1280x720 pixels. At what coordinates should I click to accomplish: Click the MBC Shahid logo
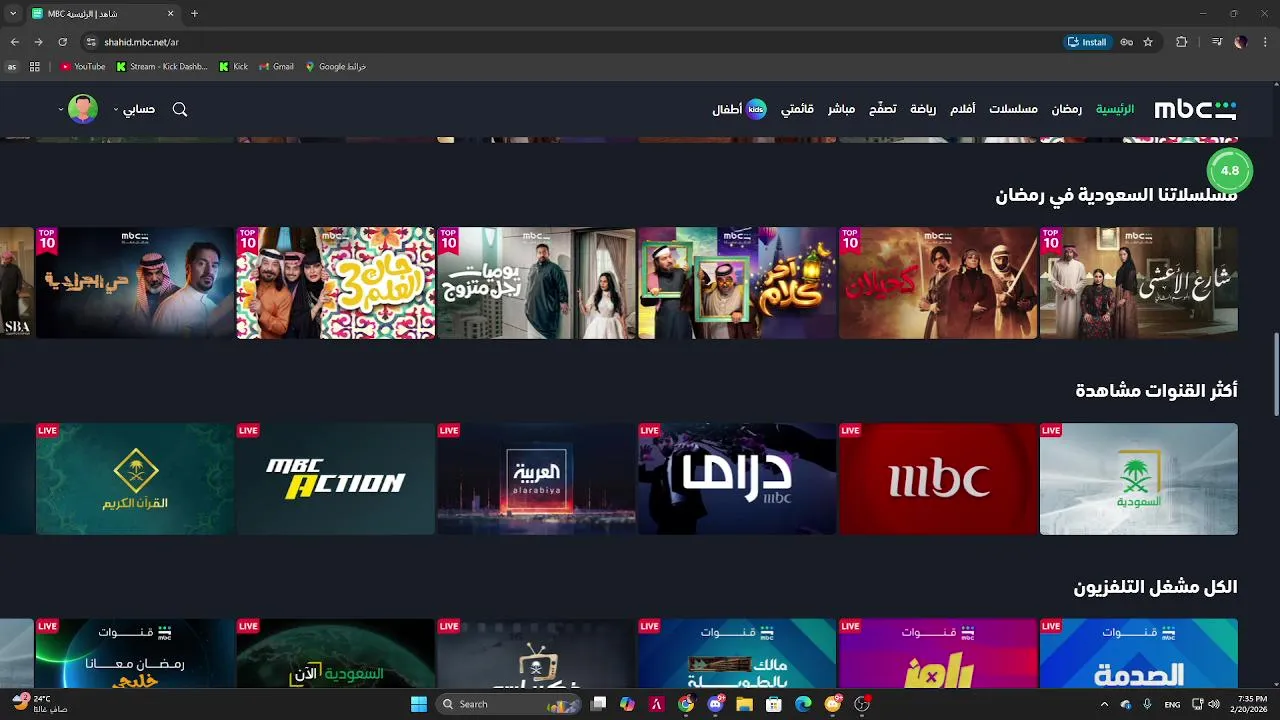coord(1195,109)
